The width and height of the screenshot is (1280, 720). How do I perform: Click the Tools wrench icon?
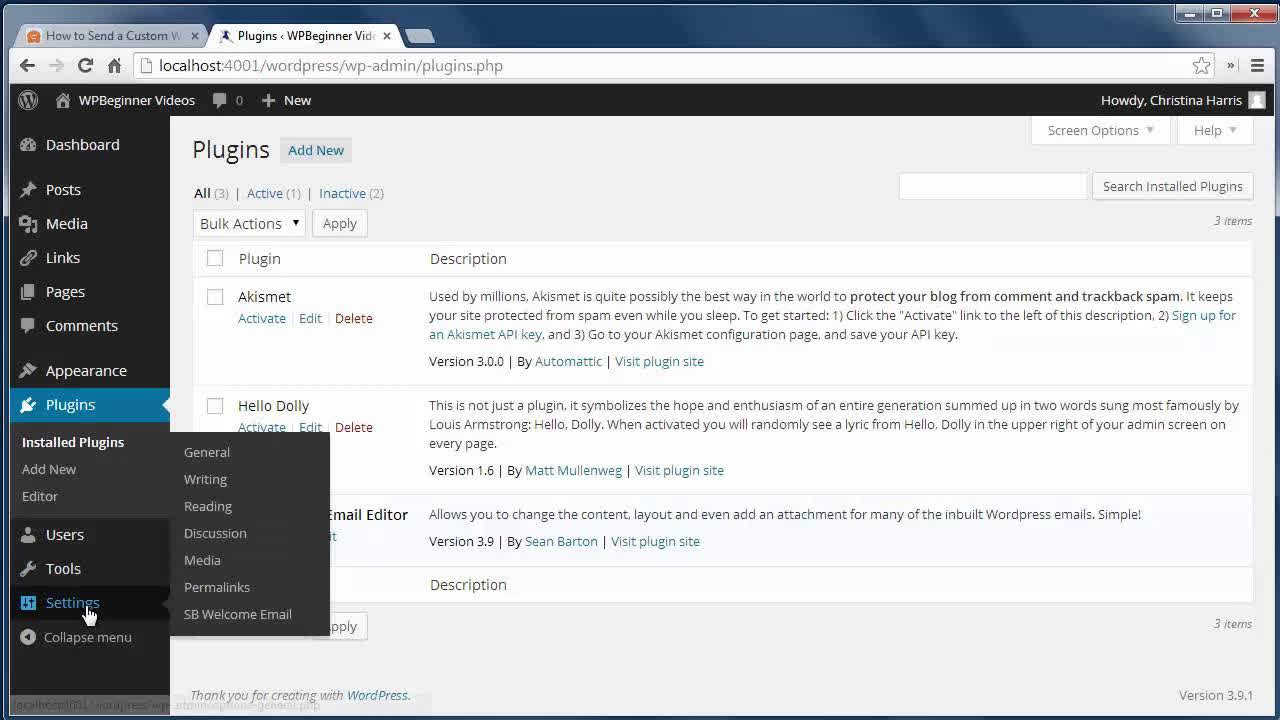pos(28,568)
